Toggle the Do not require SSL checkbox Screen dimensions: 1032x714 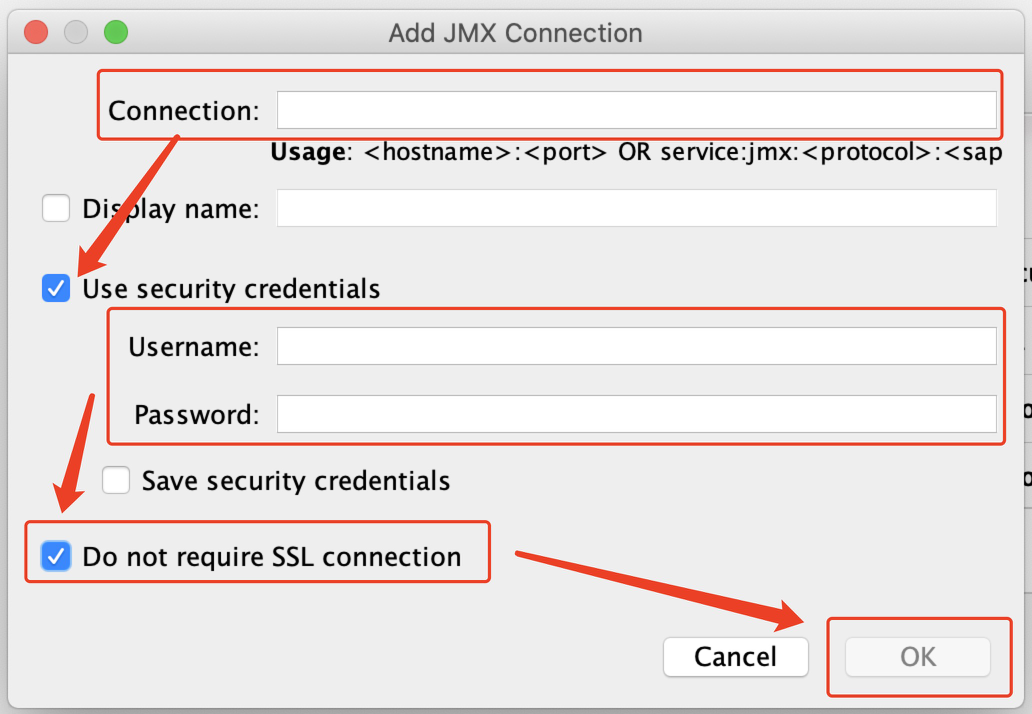[56, 556]
